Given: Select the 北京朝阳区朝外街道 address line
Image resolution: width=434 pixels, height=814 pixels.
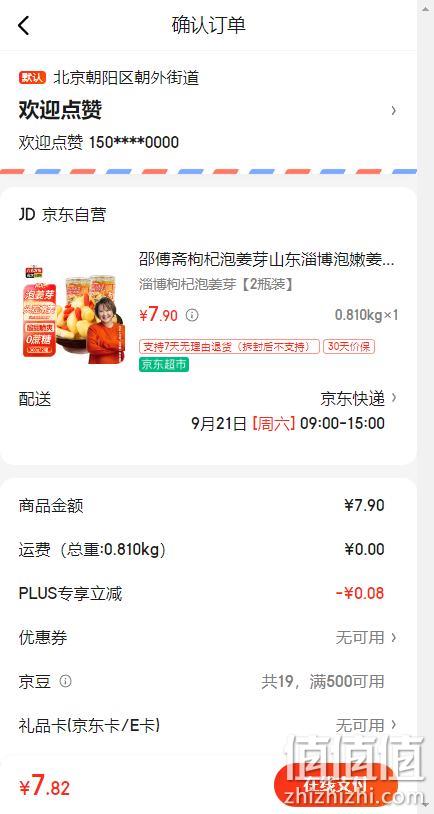Looking at the screenshot, I should pyautogui.click(x=127, y=78).
